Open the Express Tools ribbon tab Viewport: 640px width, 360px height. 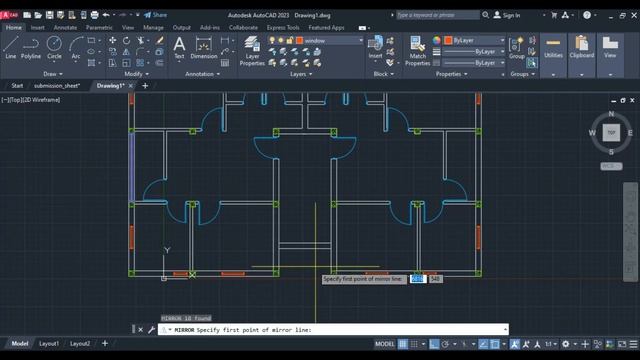point(283,27)
